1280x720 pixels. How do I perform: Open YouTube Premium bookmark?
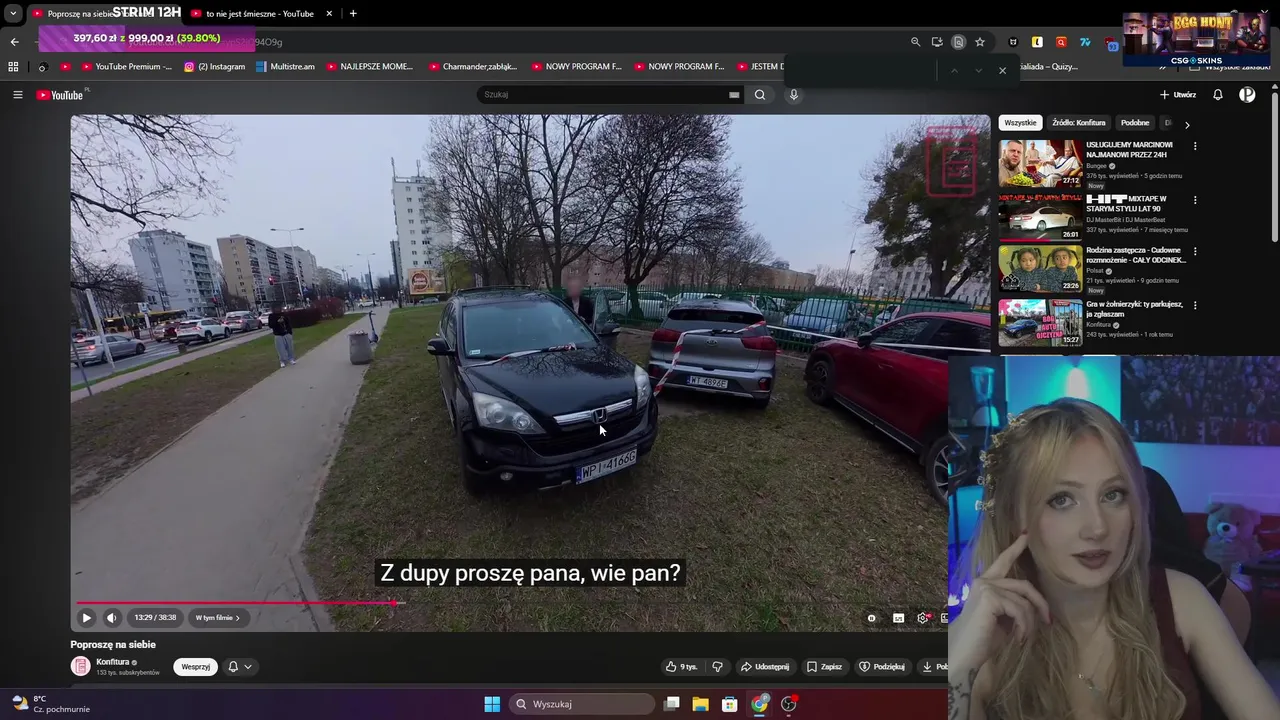(x=125, y=67)
